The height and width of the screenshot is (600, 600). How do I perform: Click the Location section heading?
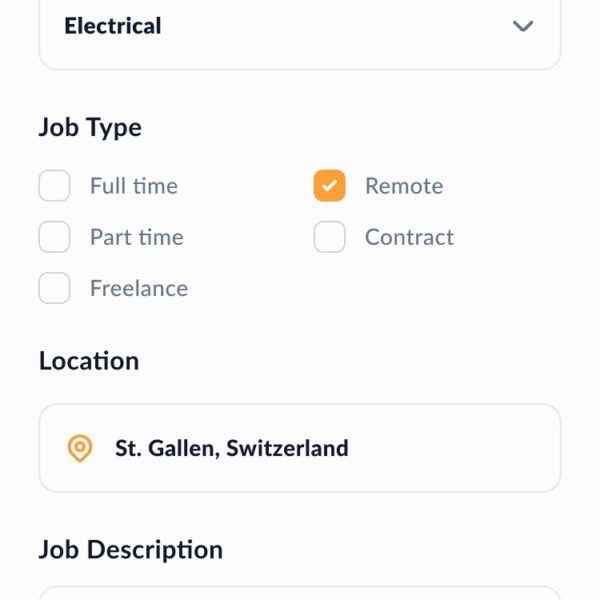point(89,361)
